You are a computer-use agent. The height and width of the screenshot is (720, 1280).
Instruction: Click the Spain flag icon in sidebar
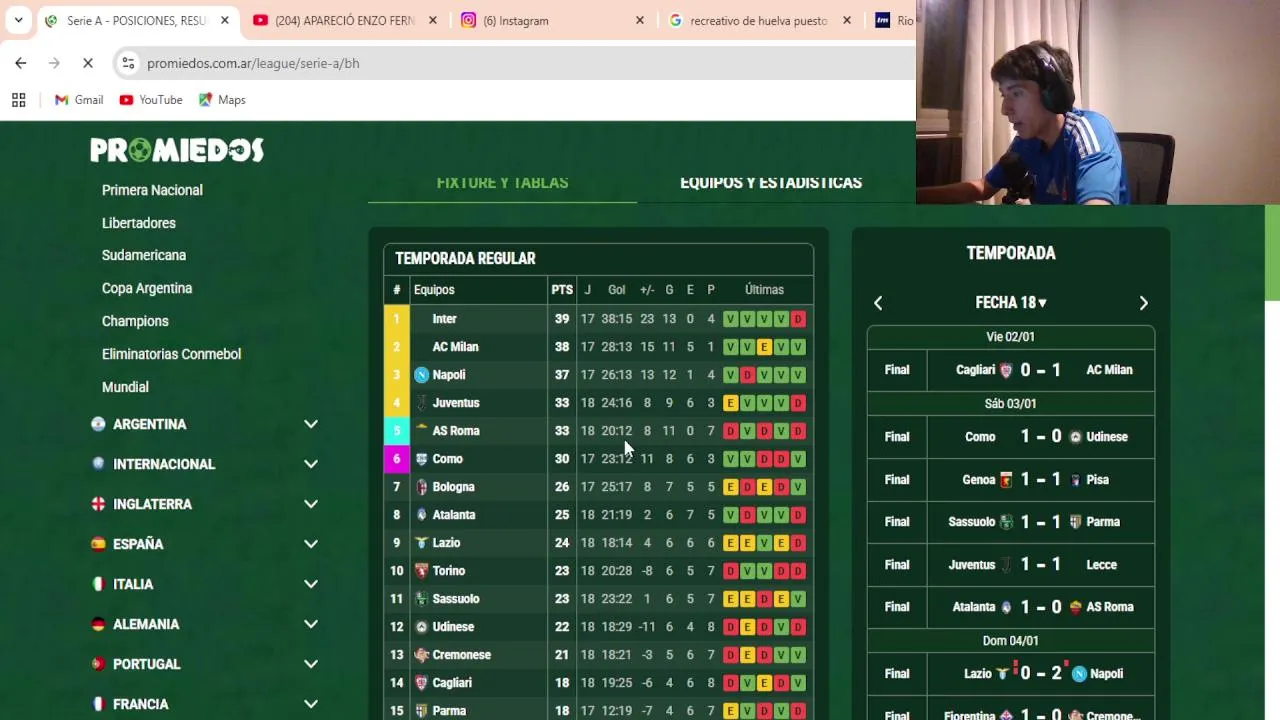point(98,544)
